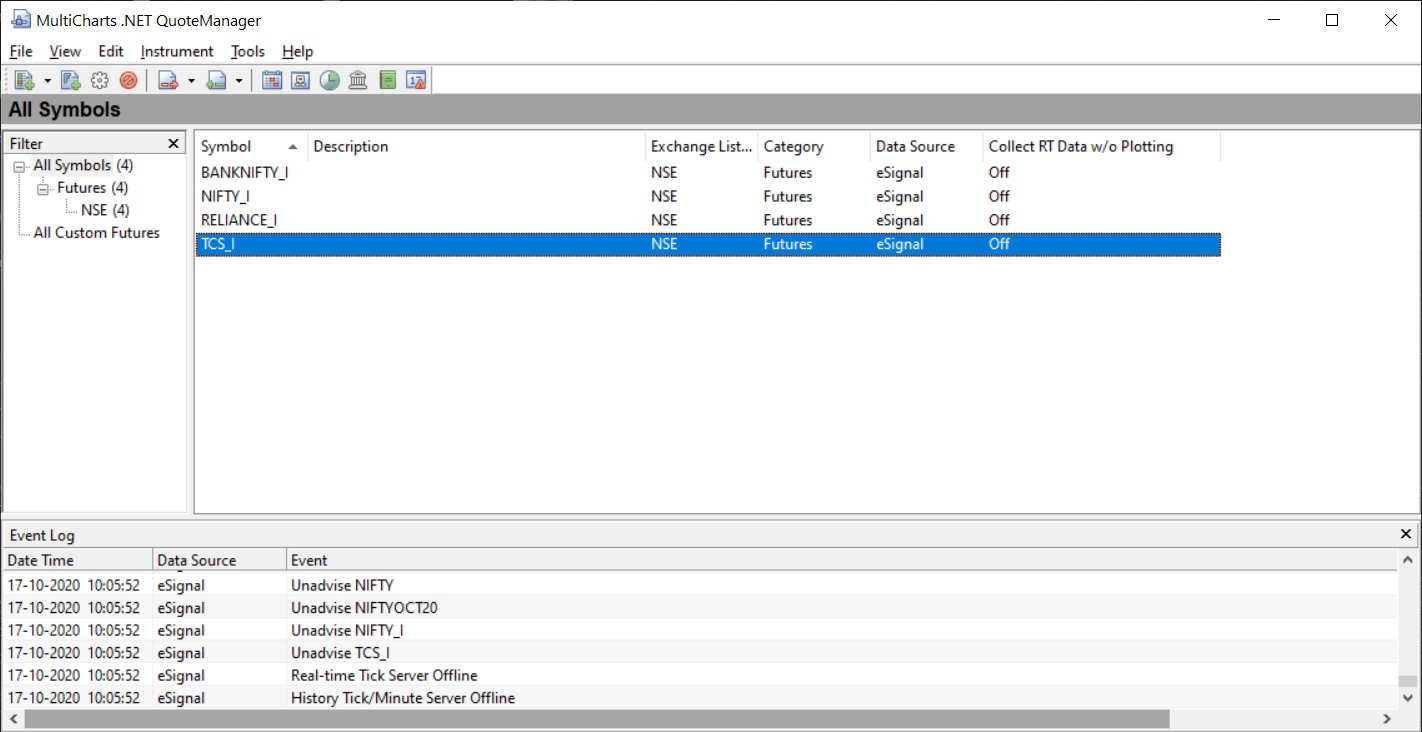This screenshot has height=732, width=1422.
Task: Close the Filter panel
Action: coord(173,144)
